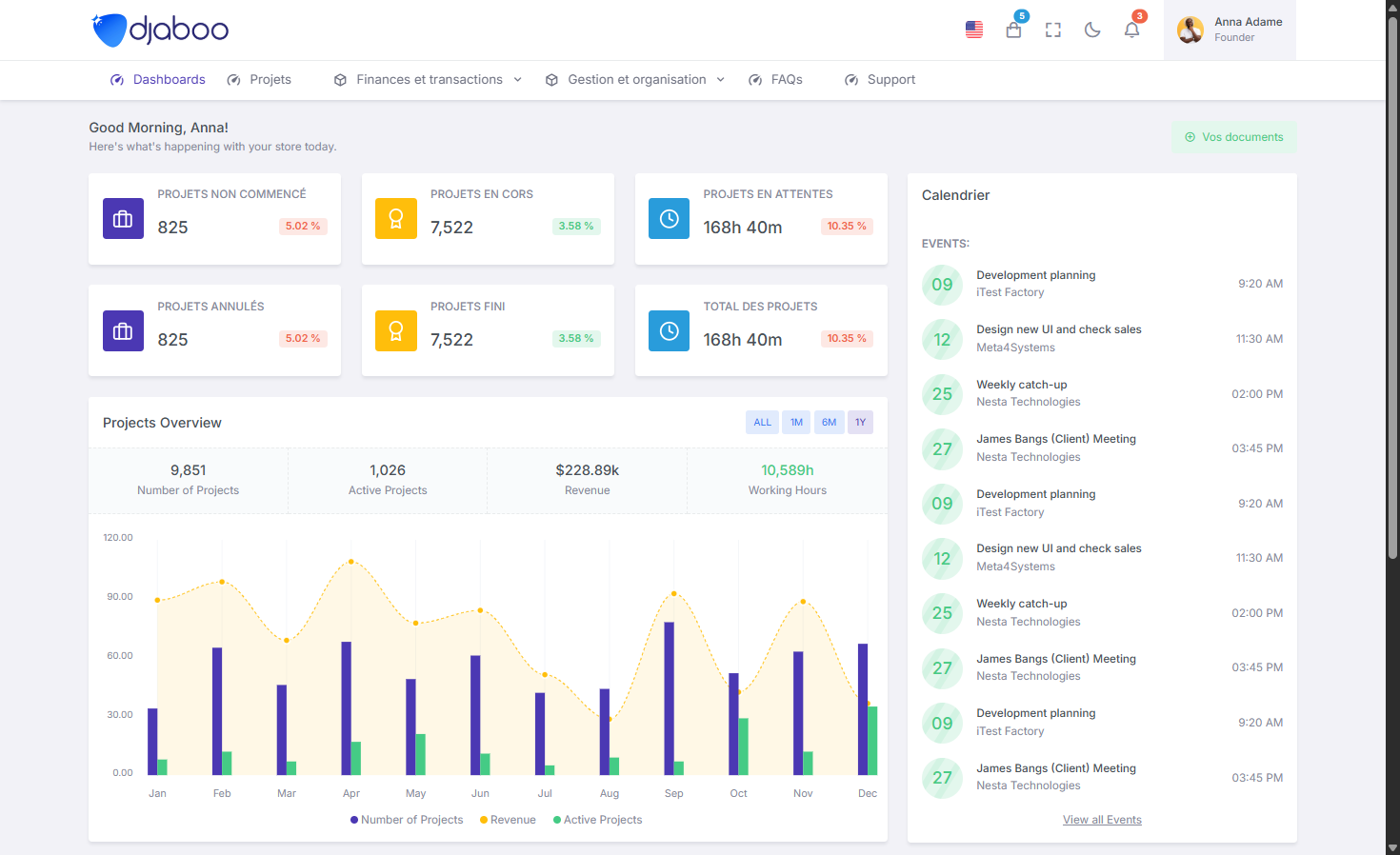Open the View all Events link
This screenshot has width=1400, height=855.
click(x=1102, y=820)
